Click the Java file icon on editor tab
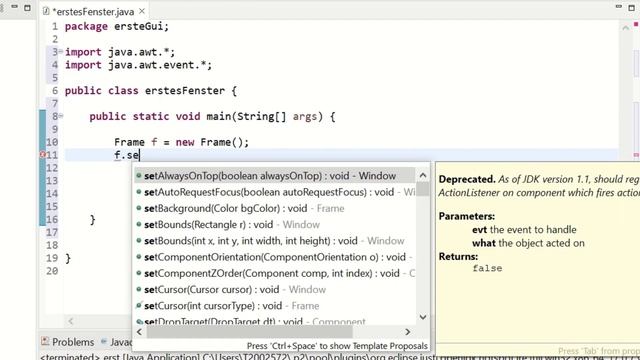The width and height of the screenshot is (640, 360). click(x=46, y=11)
